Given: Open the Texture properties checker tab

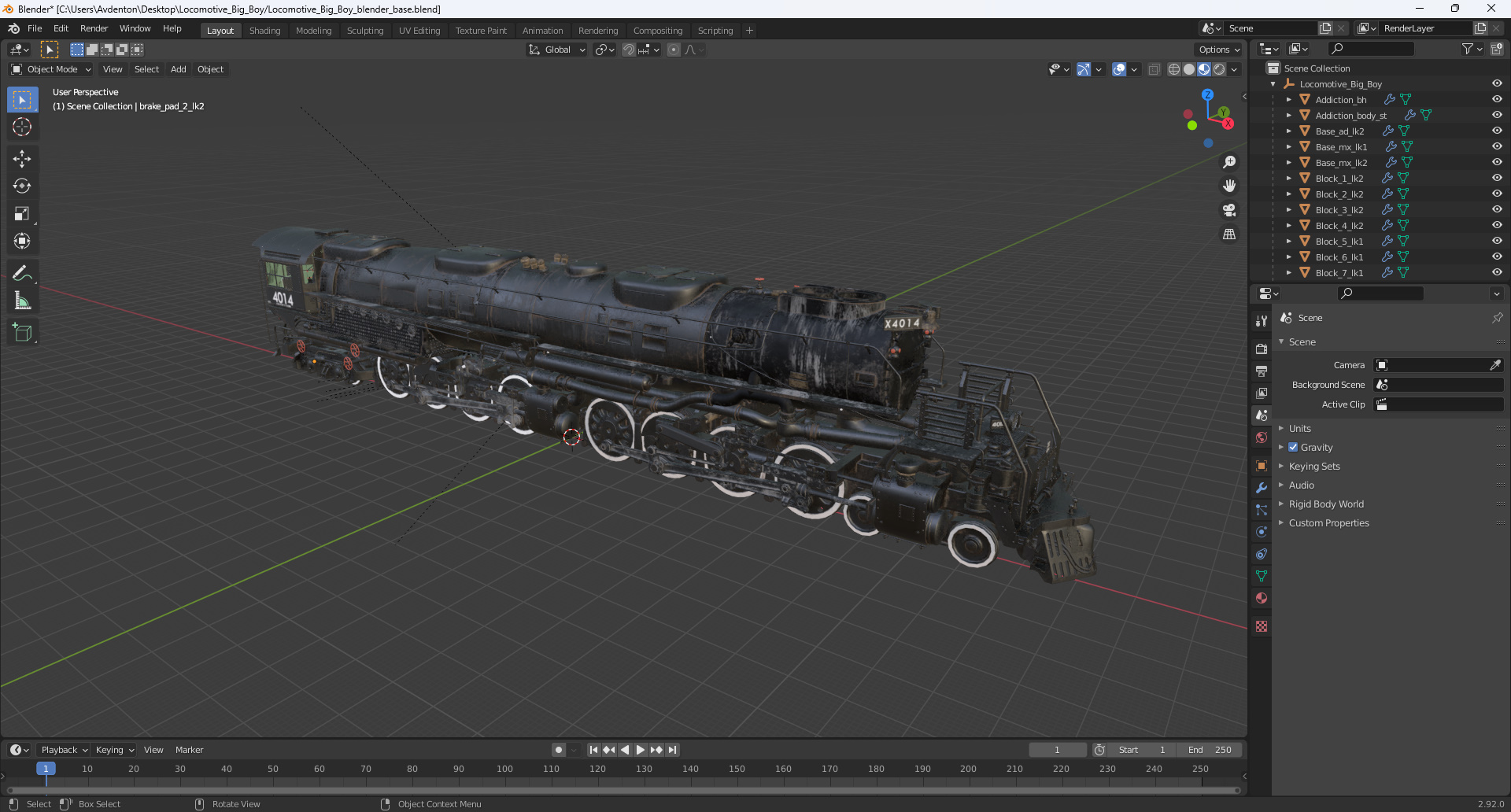Looking at the screenshot, I should pyautogui.click(x=1262, y=626).
